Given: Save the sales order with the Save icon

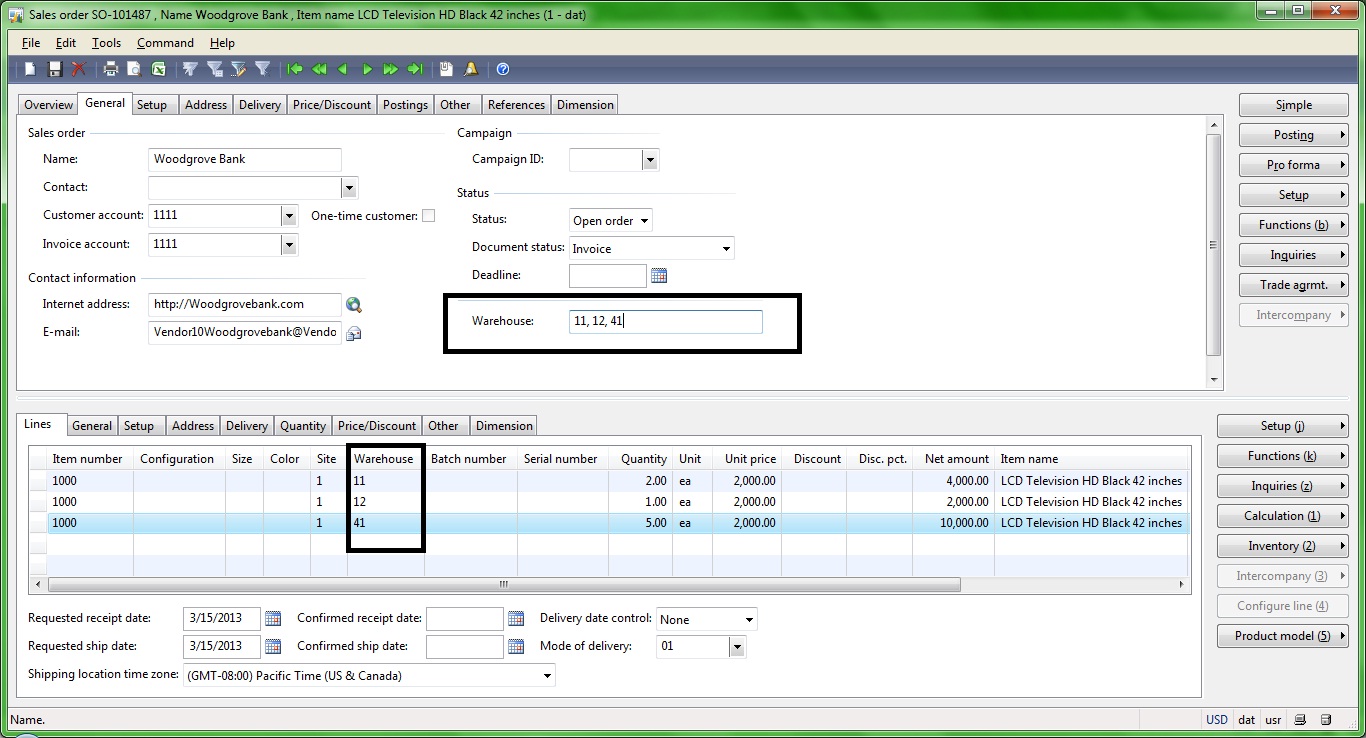Looking at the screenshot, I should [55, 69].
